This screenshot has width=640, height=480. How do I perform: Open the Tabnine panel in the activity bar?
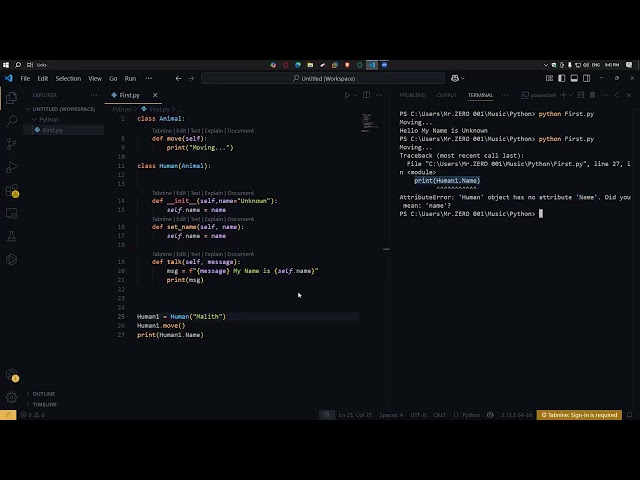coord(11,260)
